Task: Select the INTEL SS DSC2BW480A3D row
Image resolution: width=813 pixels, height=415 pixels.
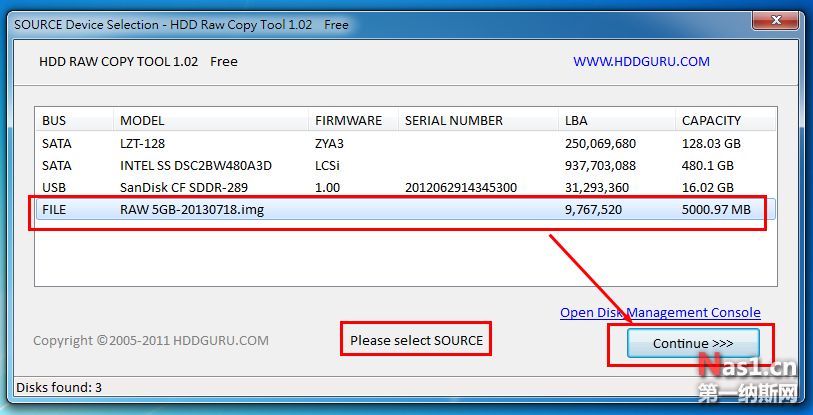Action: click(405, 166)
